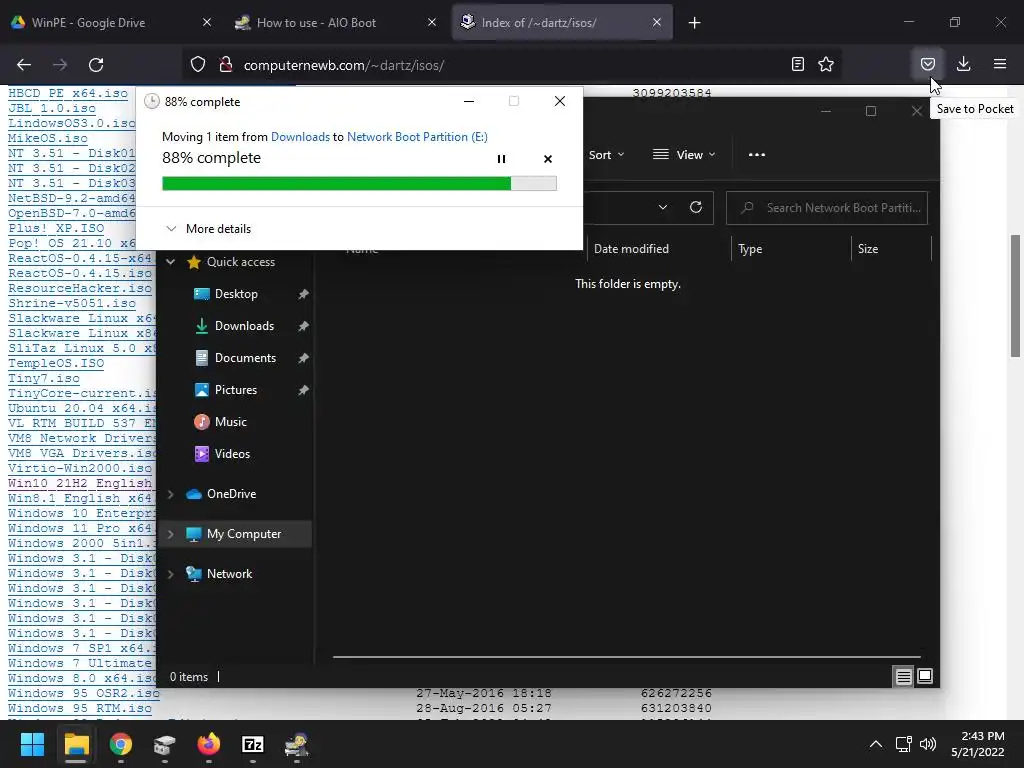The width and height of the screenshot is (1024, 768).
Task: Cancel the file move operation
Action: [548, 159]
